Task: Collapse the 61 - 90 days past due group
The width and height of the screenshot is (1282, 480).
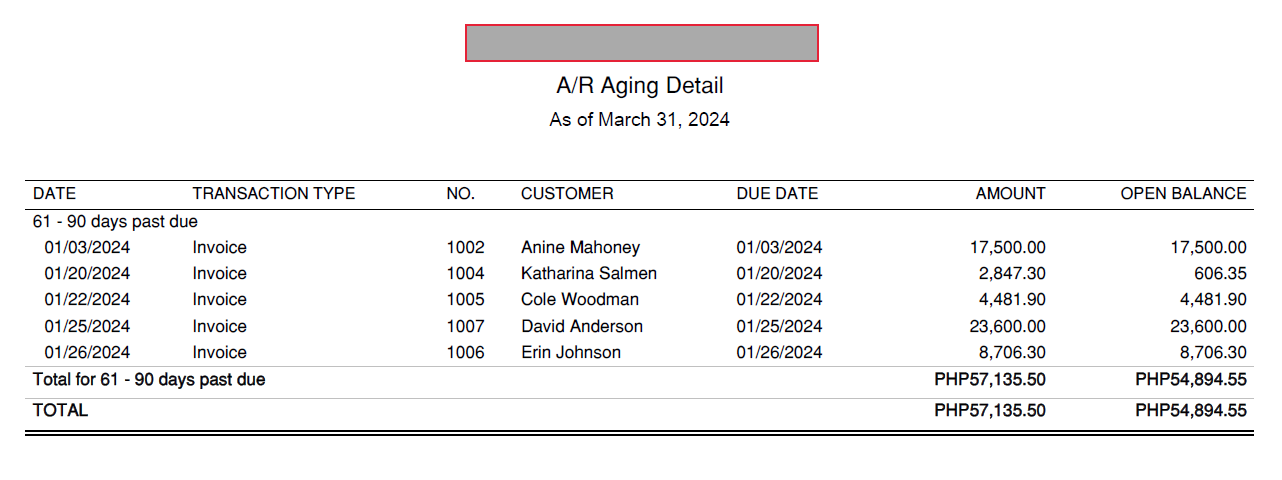Action: click(x=115, y=221)
